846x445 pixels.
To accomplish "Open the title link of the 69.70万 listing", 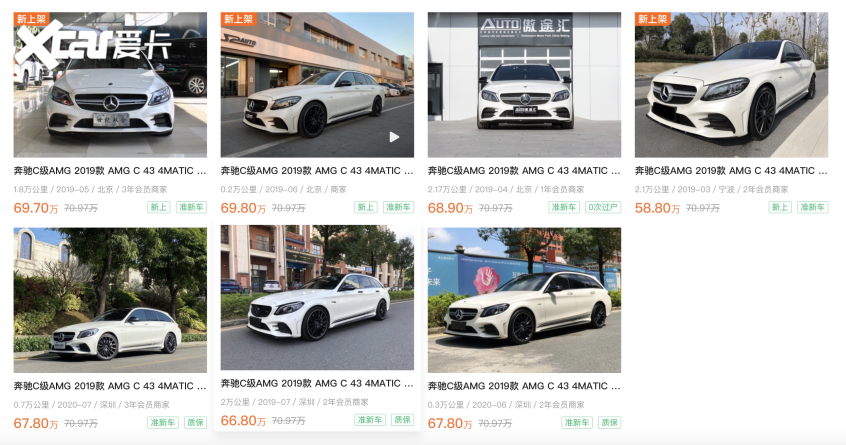I will point(110,171).
